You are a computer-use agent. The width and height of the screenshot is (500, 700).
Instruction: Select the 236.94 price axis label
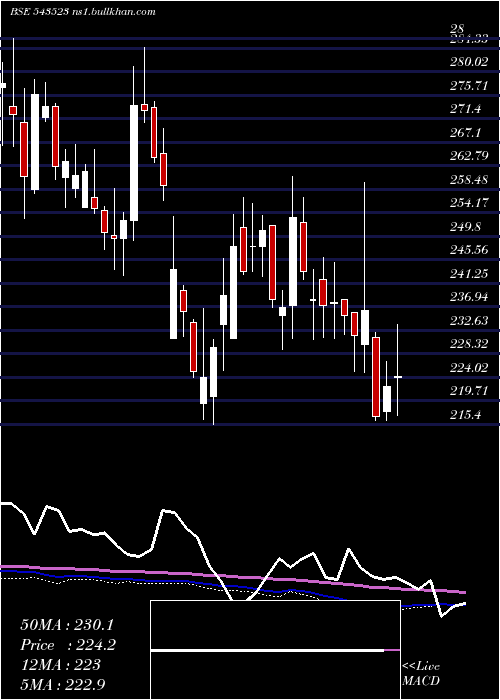[469, 297]
